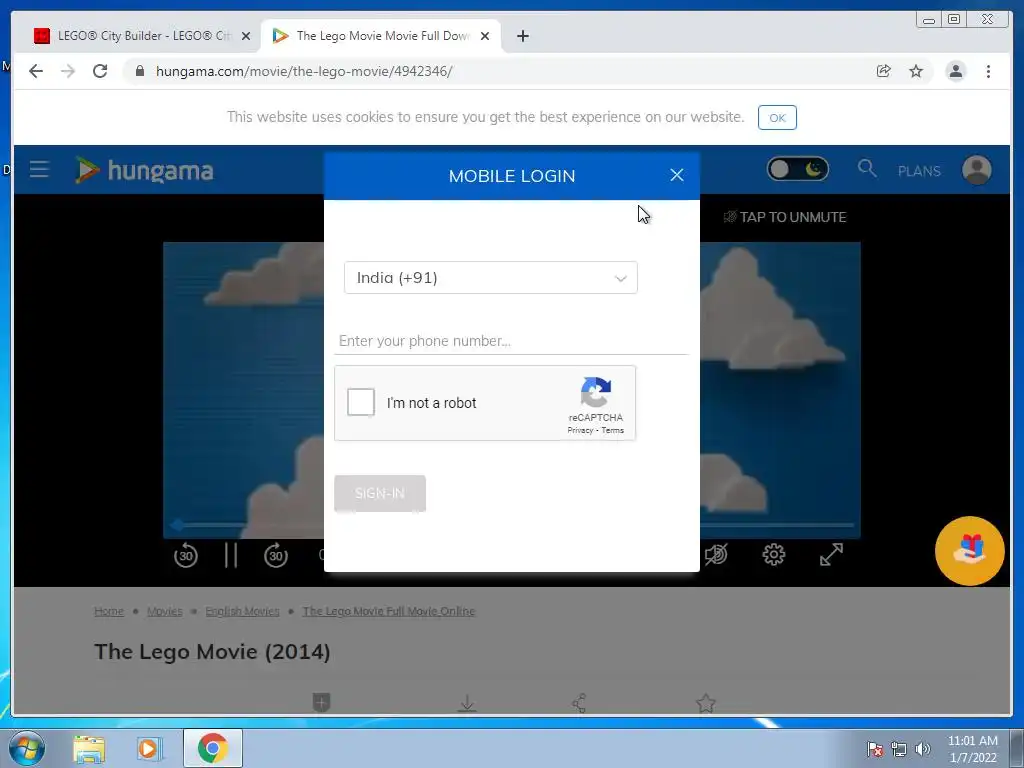
Task: Enter fullscreen video mode
Action: [831, 554]
